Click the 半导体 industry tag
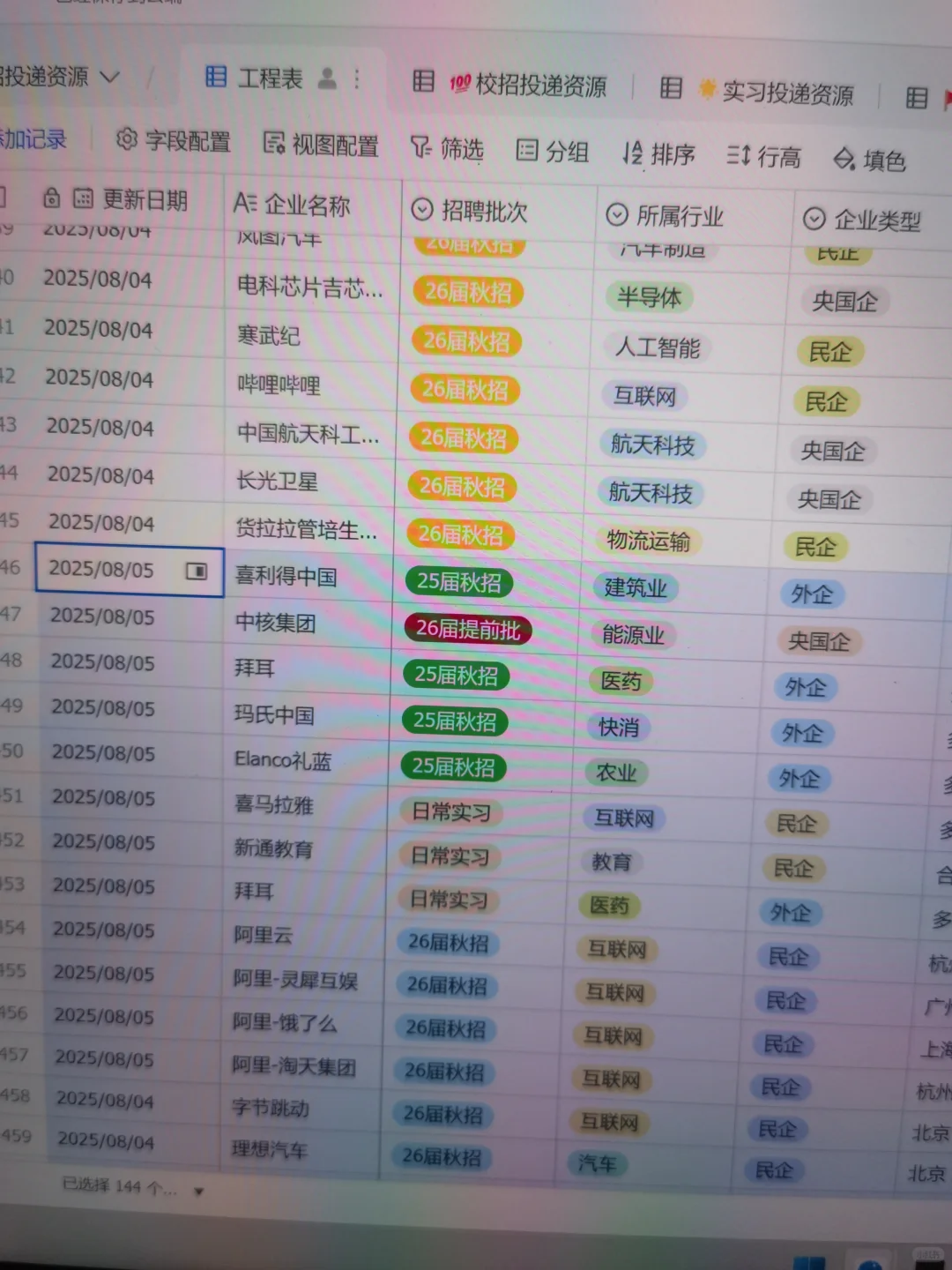Viewport: 952px width, 1270px height. (x=650, y=297)
